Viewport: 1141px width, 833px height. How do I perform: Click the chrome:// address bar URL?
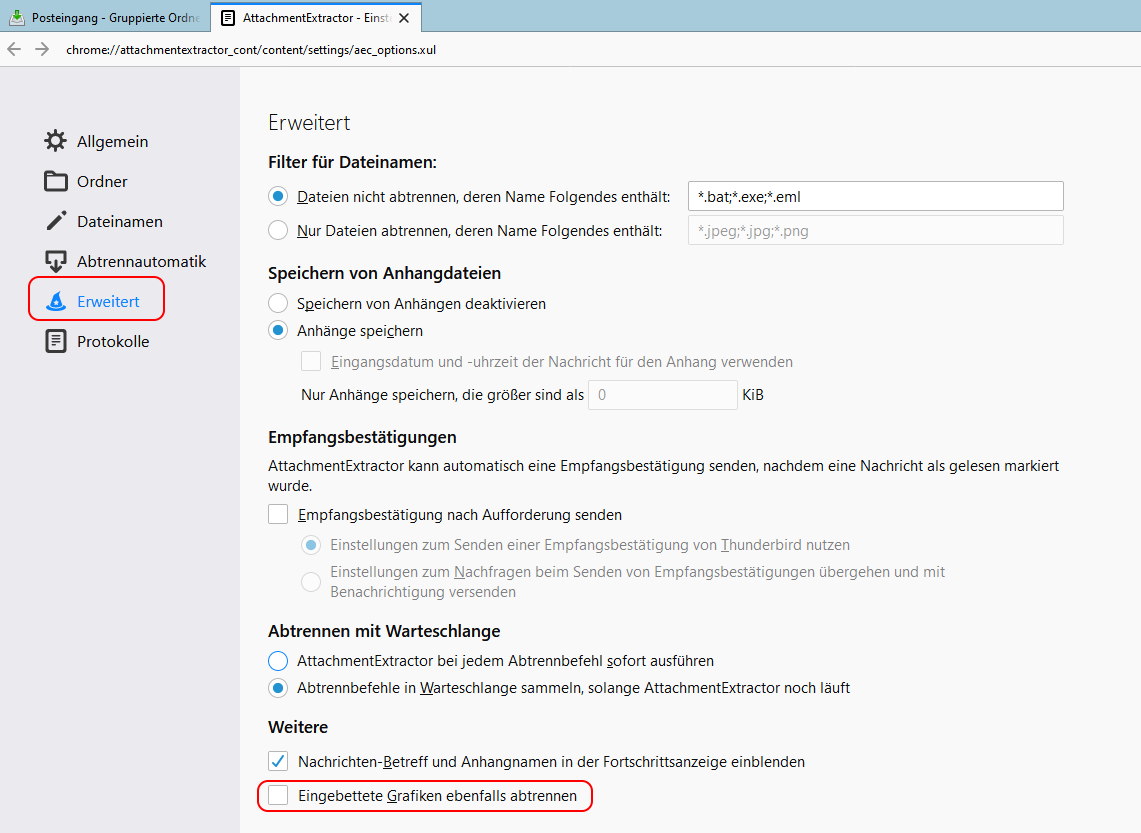pyautogui.click(x=251, y=49)
